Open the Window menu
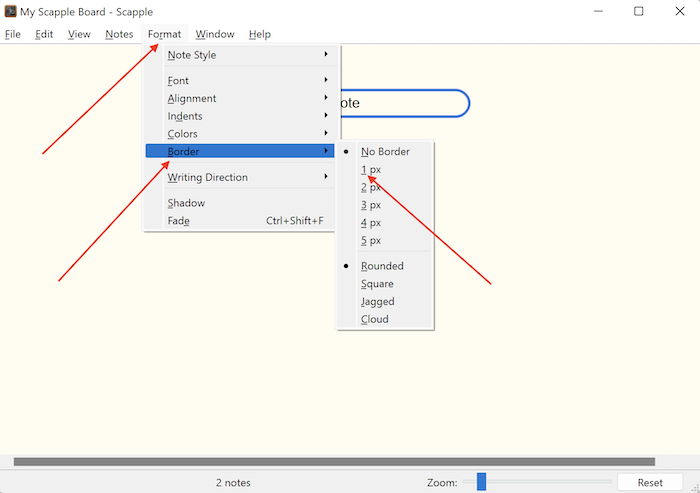The image size is (700, 493). 215,34
